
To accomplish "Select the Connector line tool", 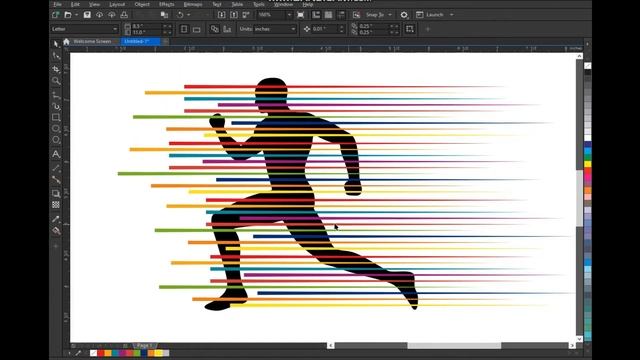I will pos(56,180).
